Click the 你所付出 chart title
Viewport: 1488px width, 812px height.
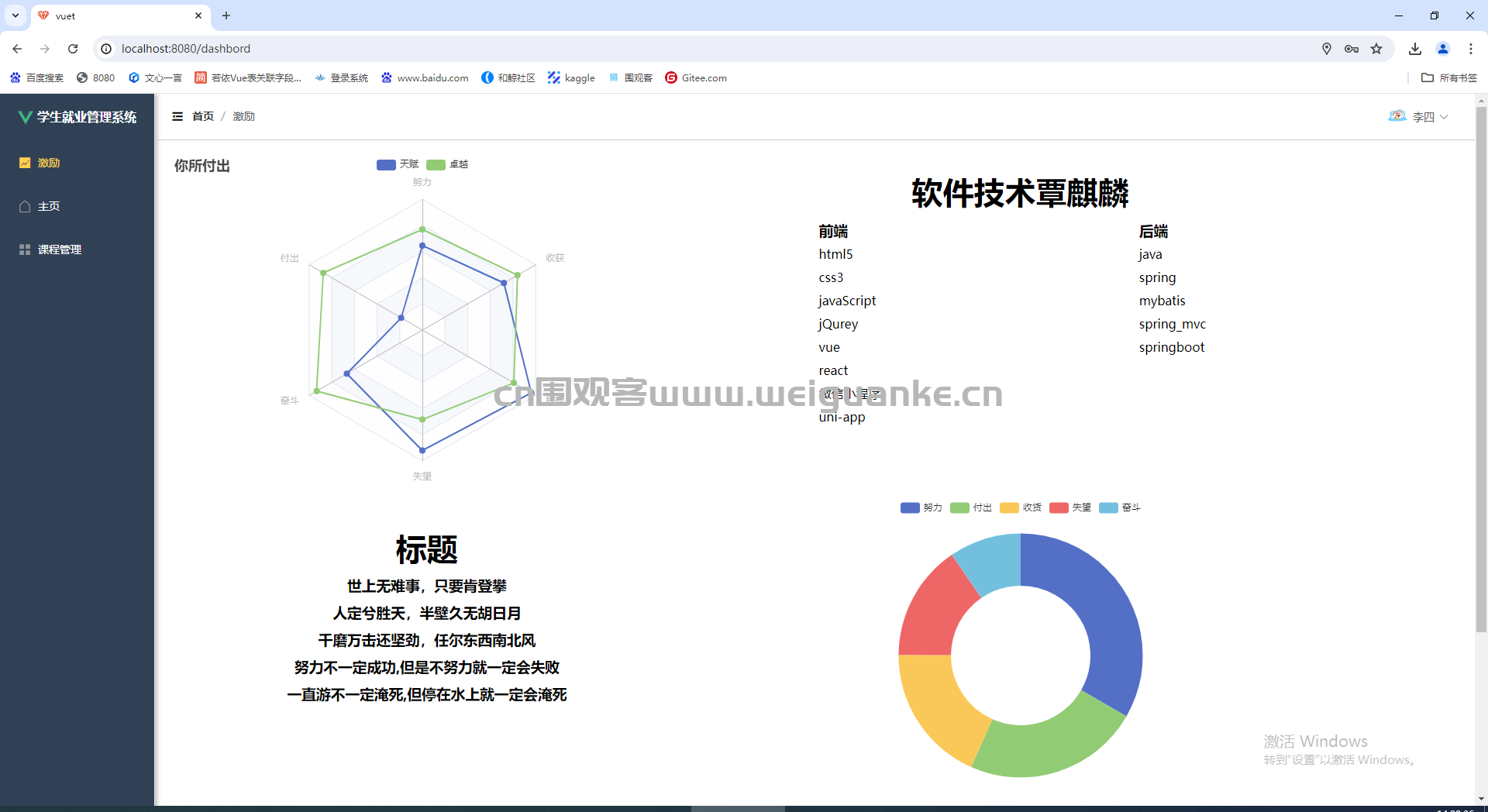coord(202,166)
